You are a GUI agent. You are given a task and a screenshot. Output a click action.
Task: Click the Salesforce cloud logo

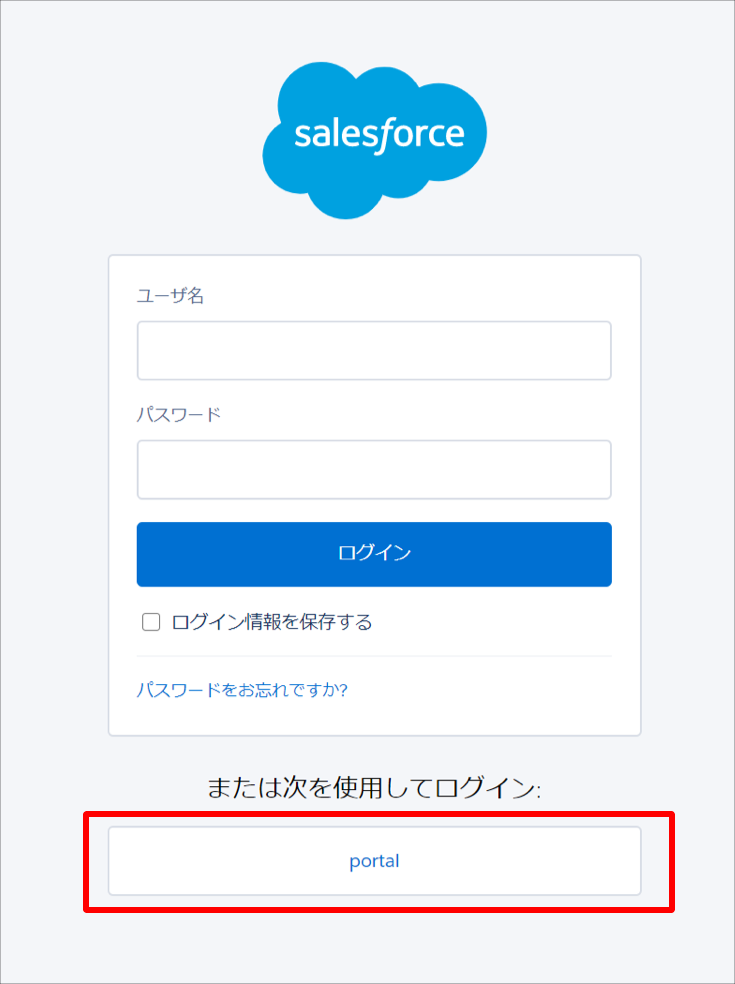(x=374, y=141)
